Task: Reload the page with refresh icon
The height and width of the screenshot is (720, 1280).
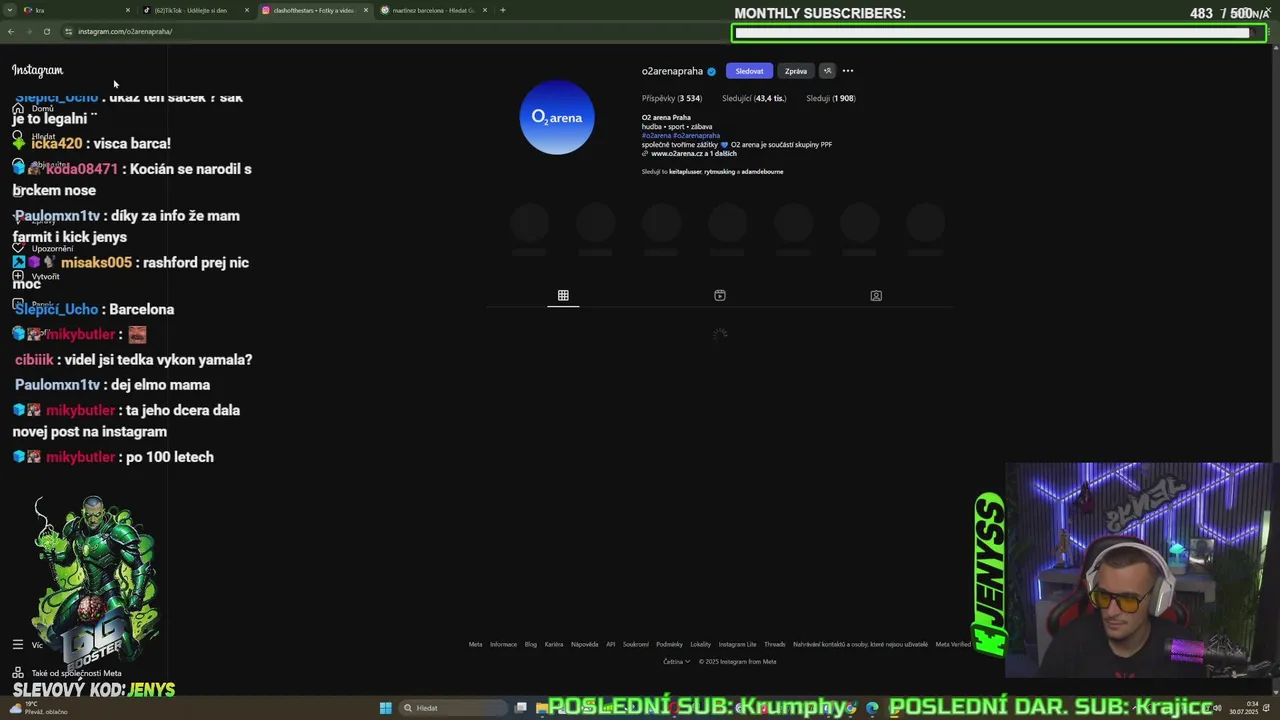Action: pos(47,31)
